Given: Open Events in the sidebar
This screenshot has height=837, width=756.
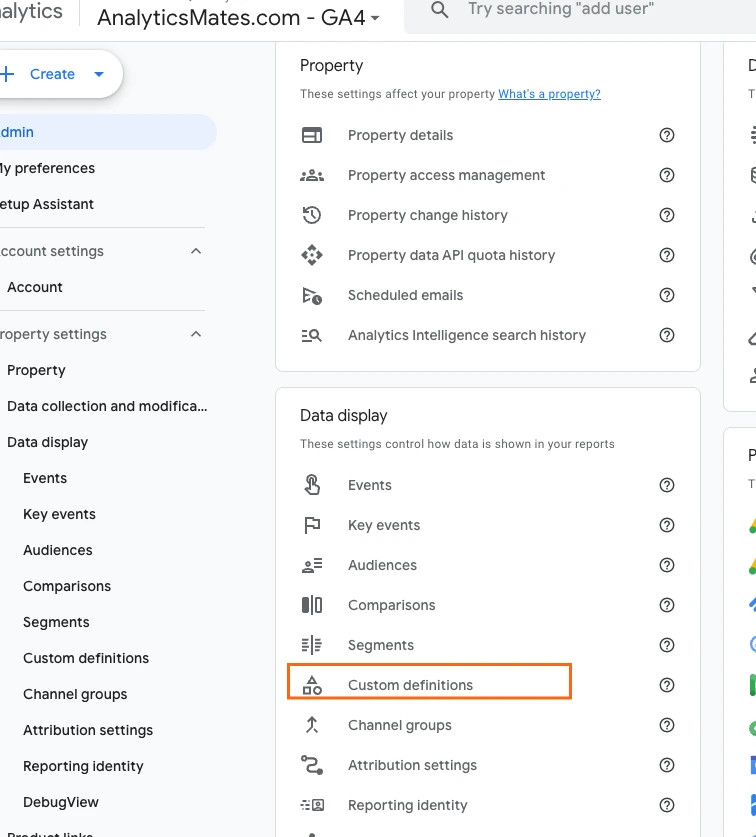Looking at the screenshot, I should [x=45, y=478].
